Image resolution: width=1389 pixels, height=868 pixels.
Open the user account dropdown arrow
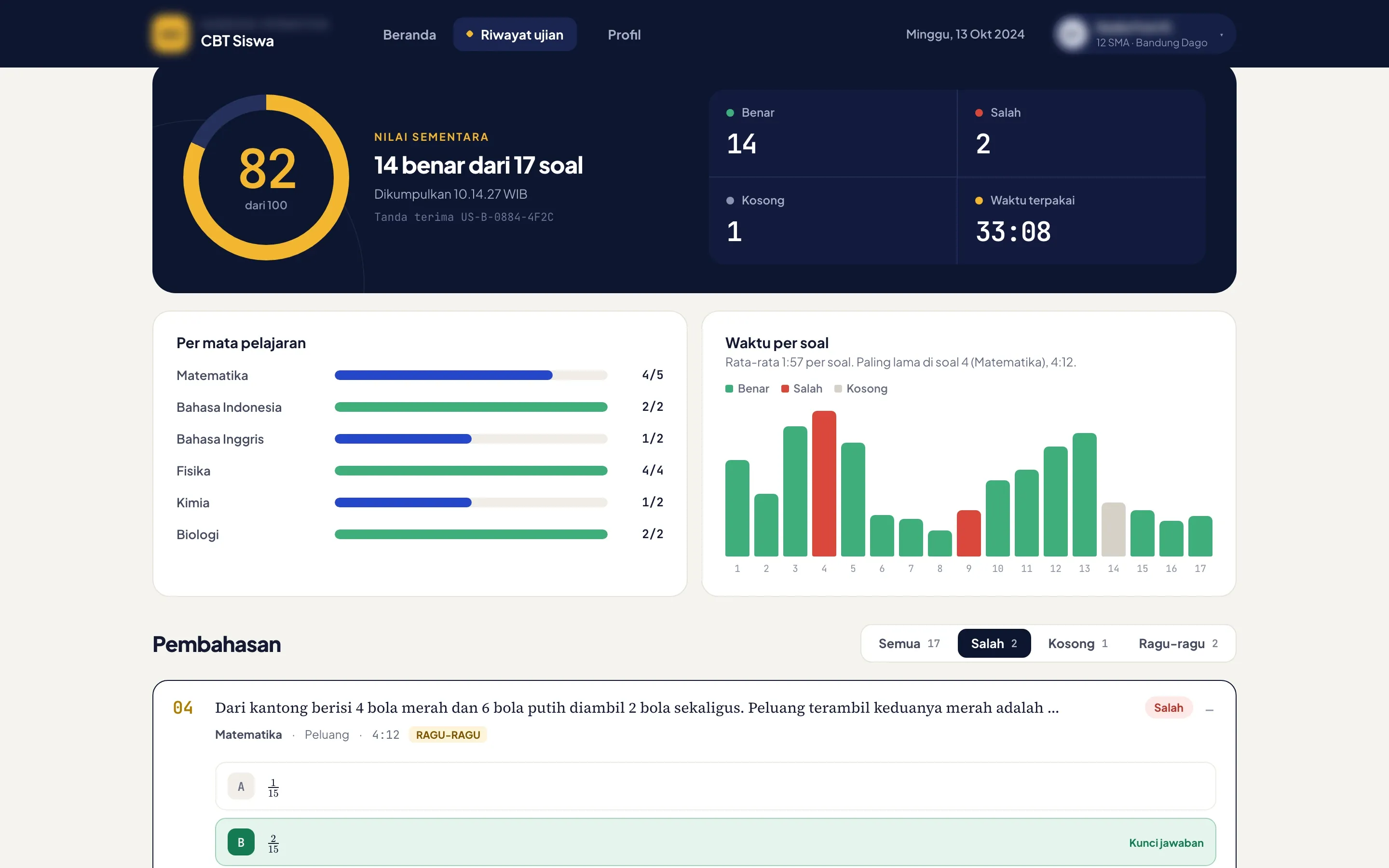click(x=1221, y=35)
